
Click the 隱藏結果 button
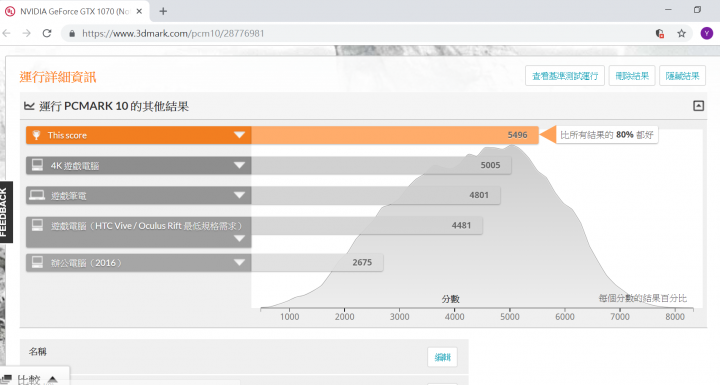pyautogui.click(x=682, y=76)
